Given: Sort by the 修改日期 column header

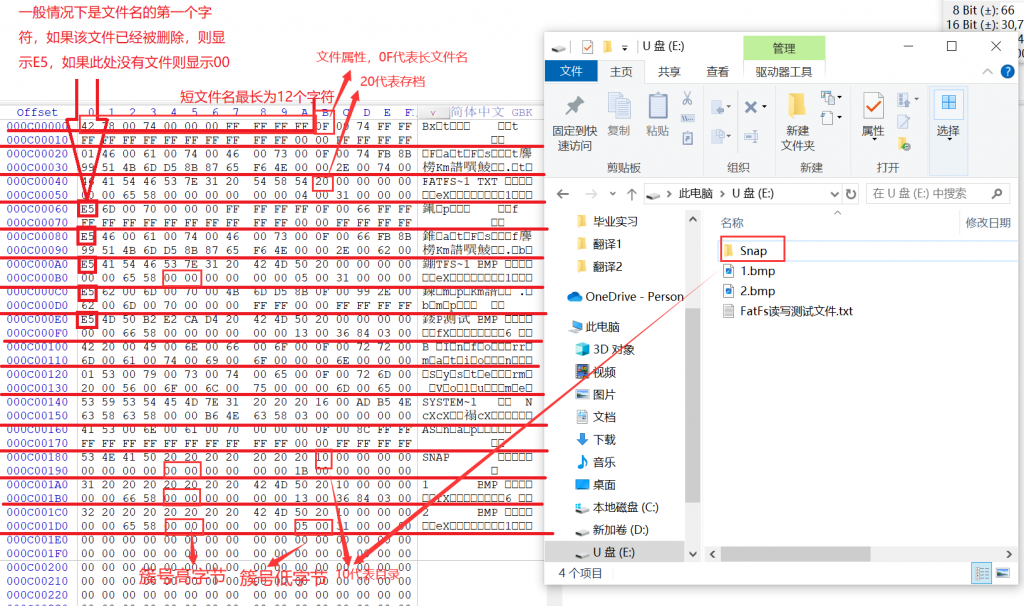Looking at the screenshot, I should coord(988,223).
